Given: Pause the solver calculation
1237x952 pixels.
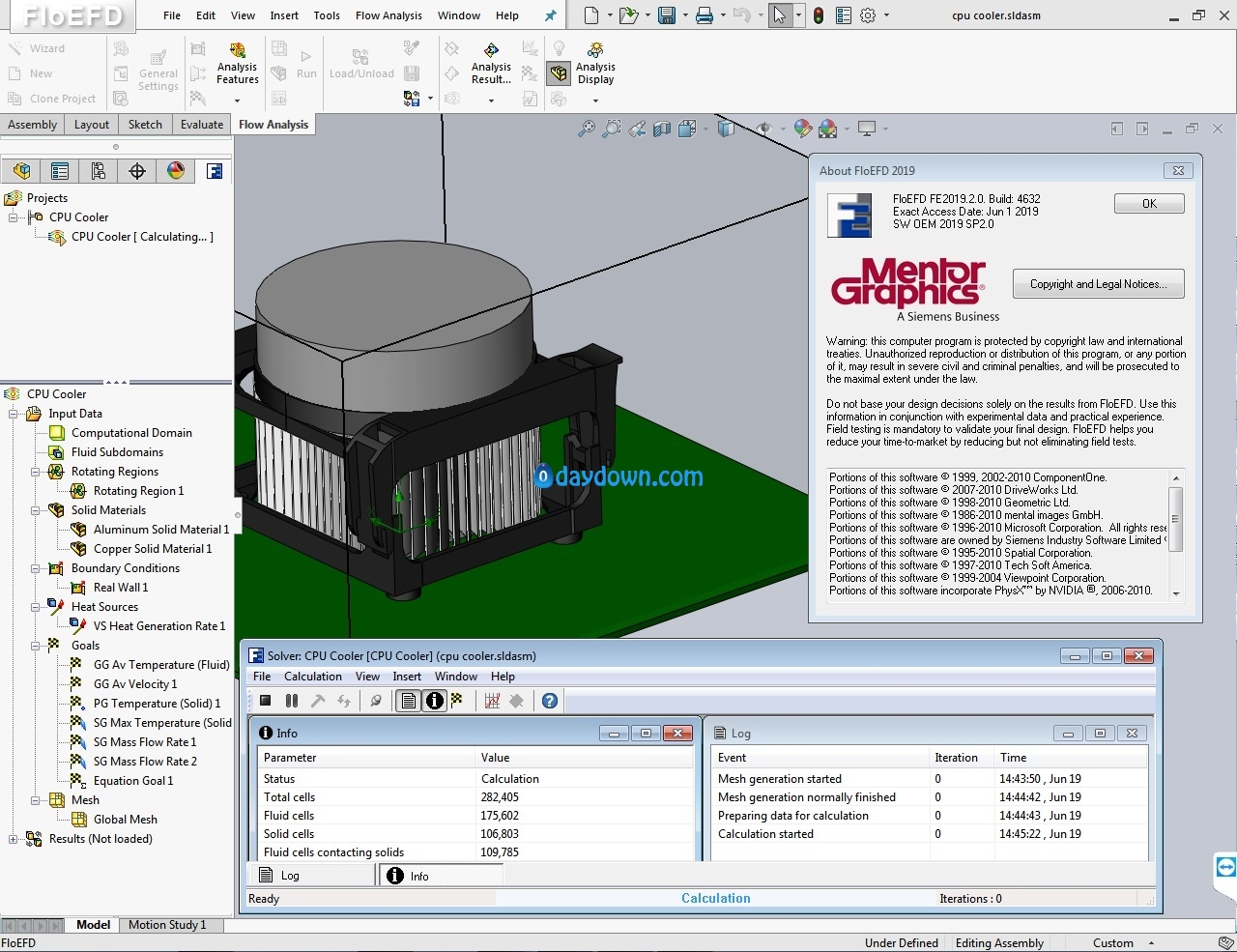Looking at the screenshot, I should click(292, 701).
